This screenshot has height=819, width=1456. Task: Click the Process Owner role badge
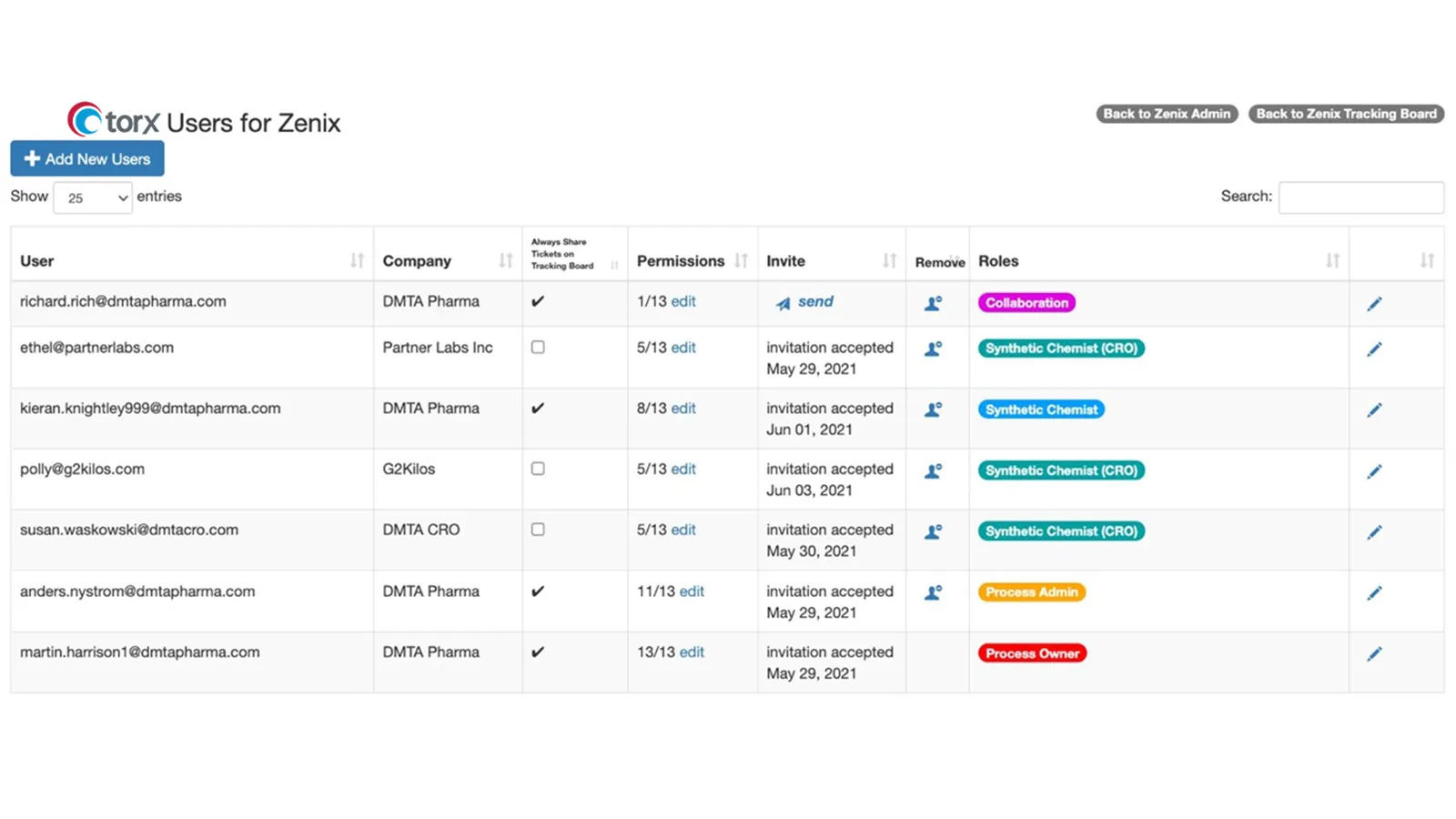tap(1032, 653)
